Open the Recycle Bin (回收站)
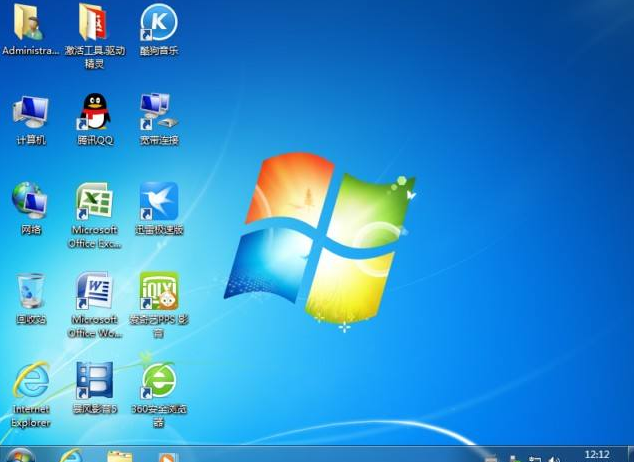This screenshot has height=462, width=634. tap(30, 291)
